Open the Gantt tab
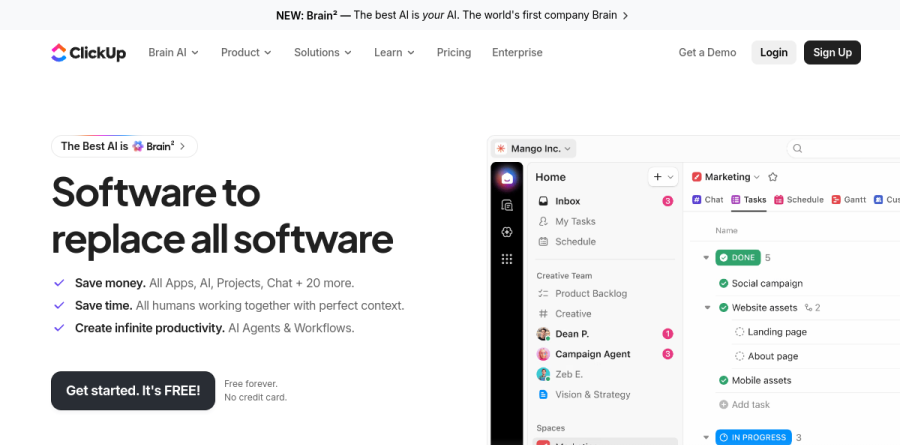The width and height of the screenshot is (900, 445). (x=848, y=200)
